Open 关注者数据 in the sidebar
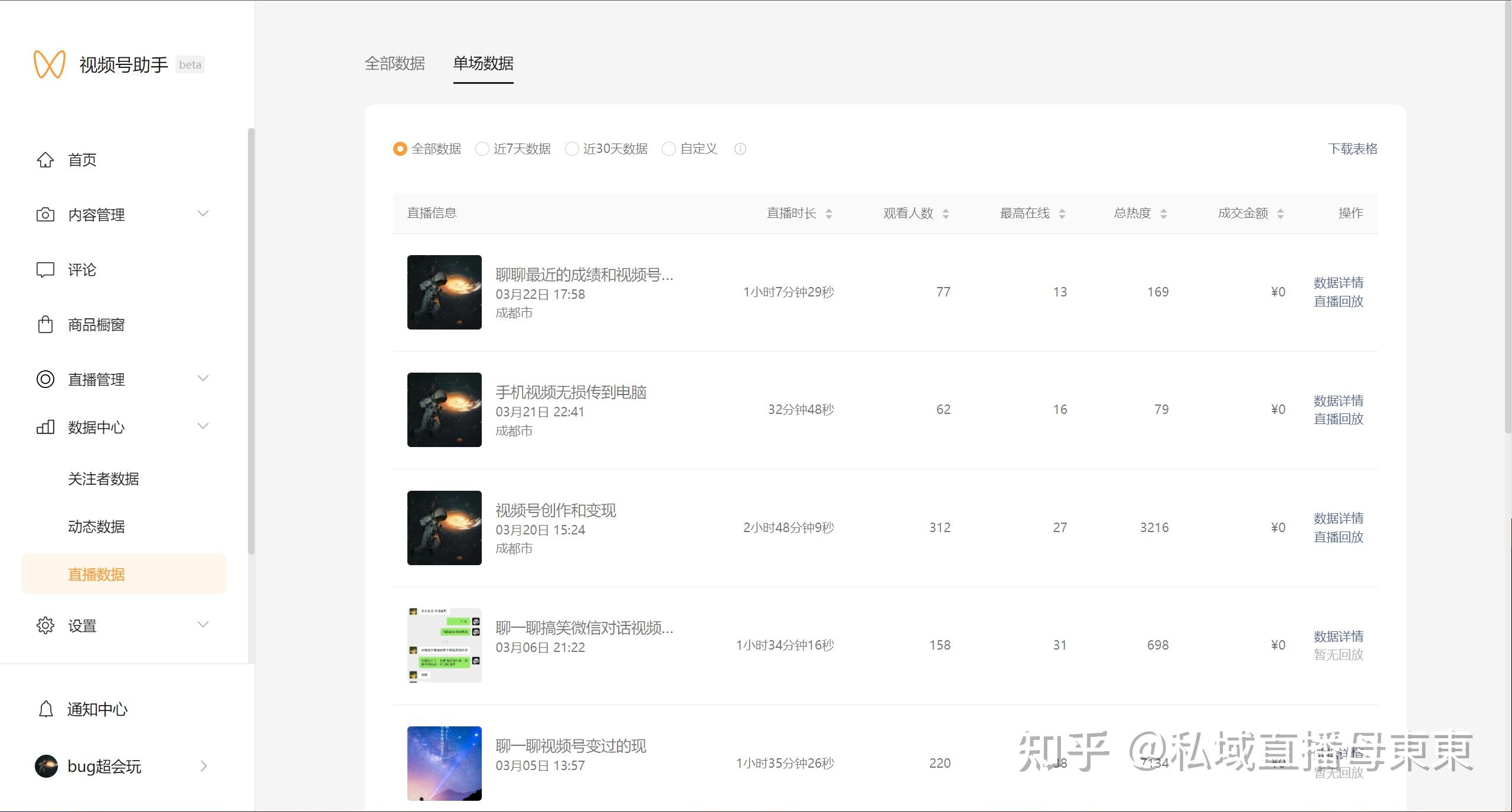Screen dimensions: 1512x812 point(103,479)
